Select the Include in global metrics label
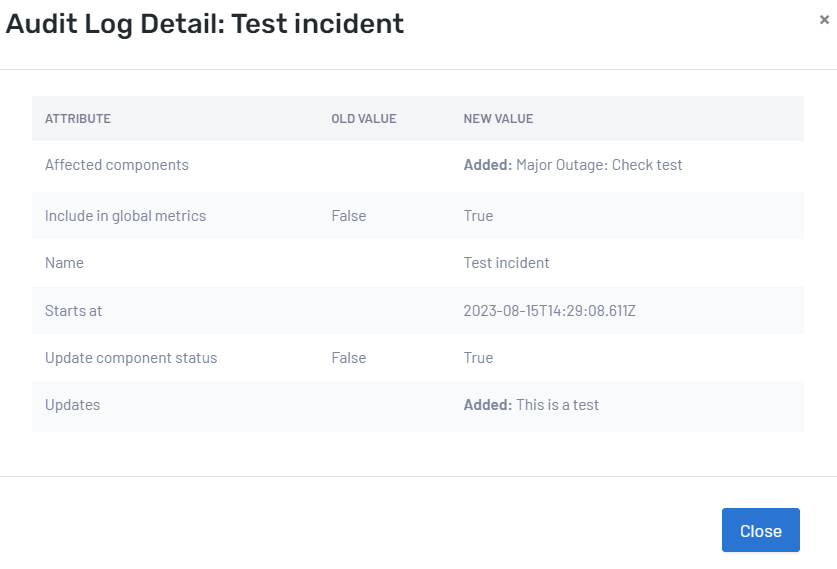This screenshot has width=837, height=569. point(125,216)
